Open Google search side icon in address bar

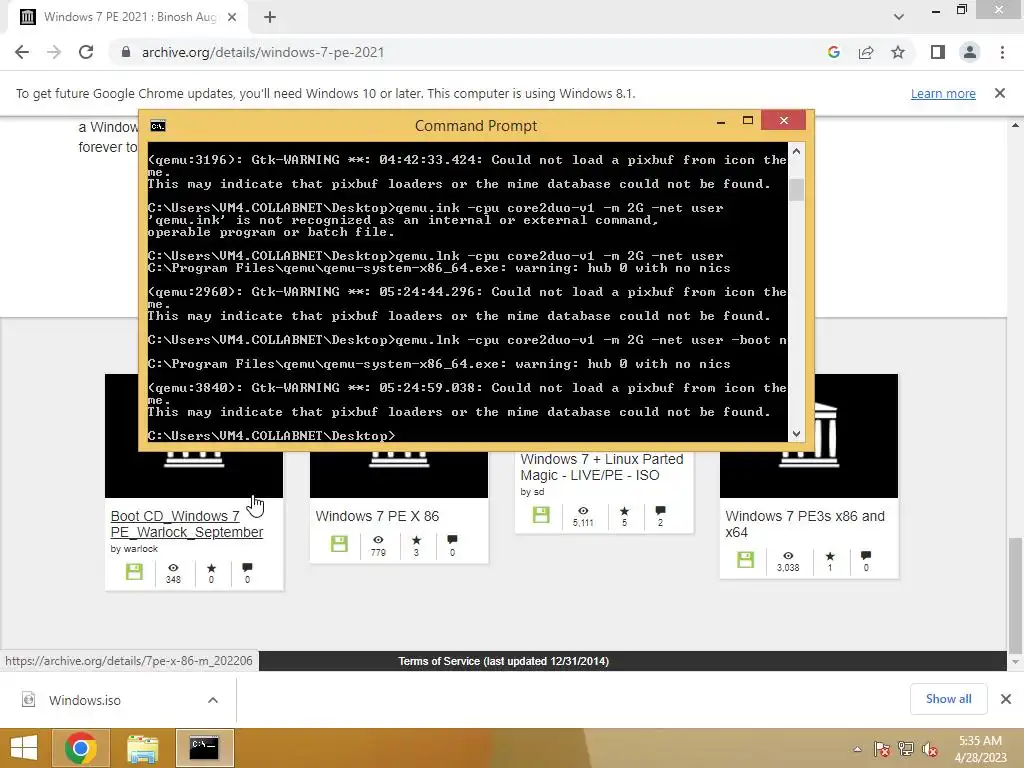833,52
